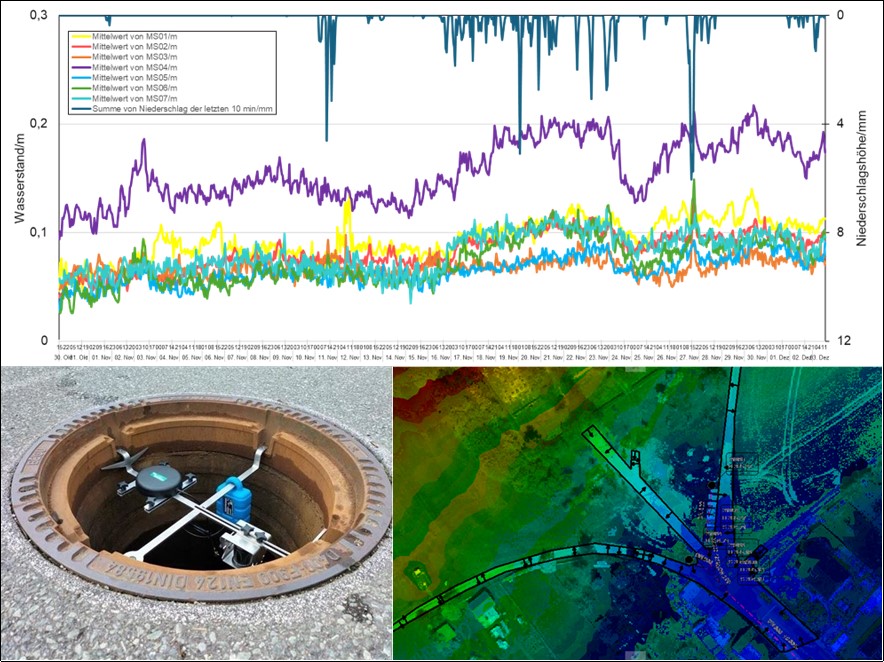884x662 pixels.
Task: Click the '0,1' left axis tick label
Action: click(x=38, y=233)
